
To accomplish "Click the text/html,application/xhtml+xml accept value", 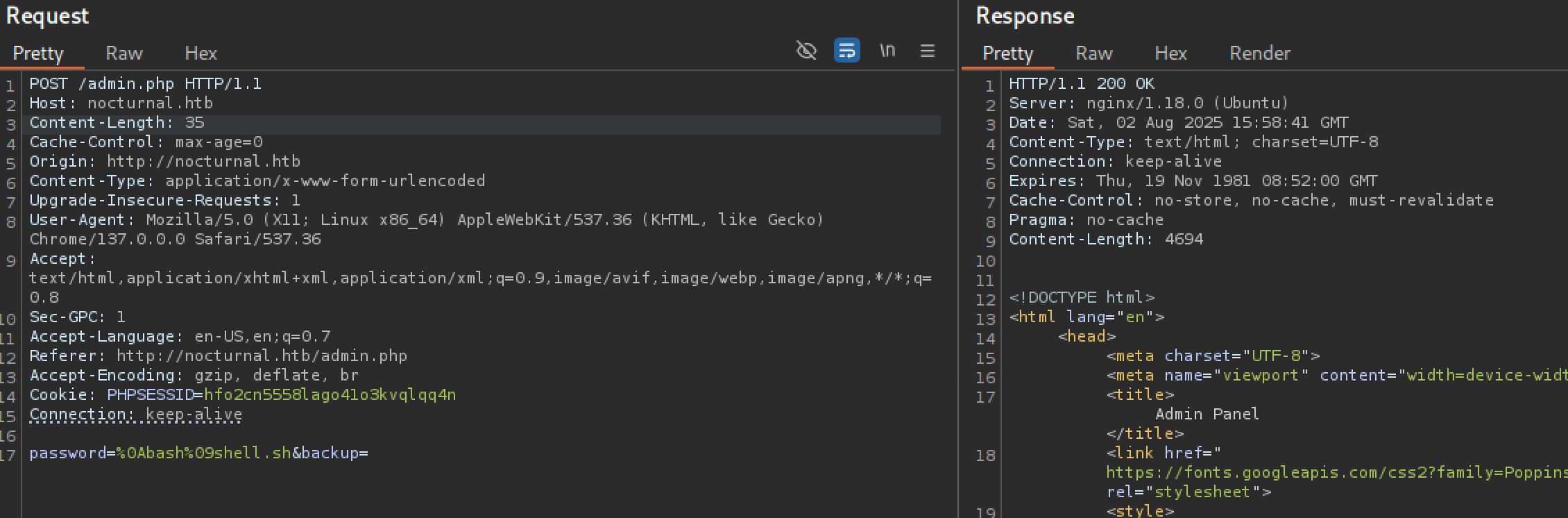I will (x=480, y=278).
